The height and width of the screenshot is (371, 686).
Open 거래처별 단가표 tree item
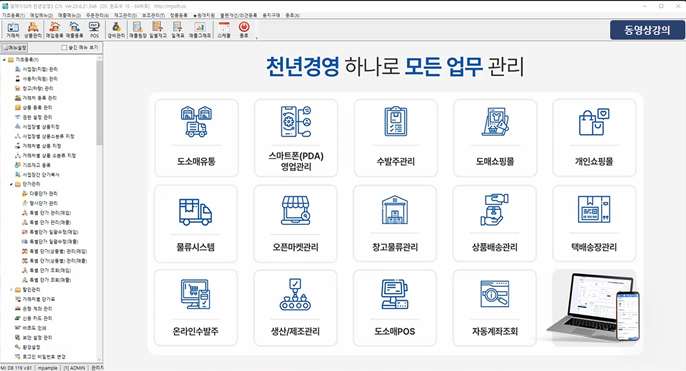(35, 299)
